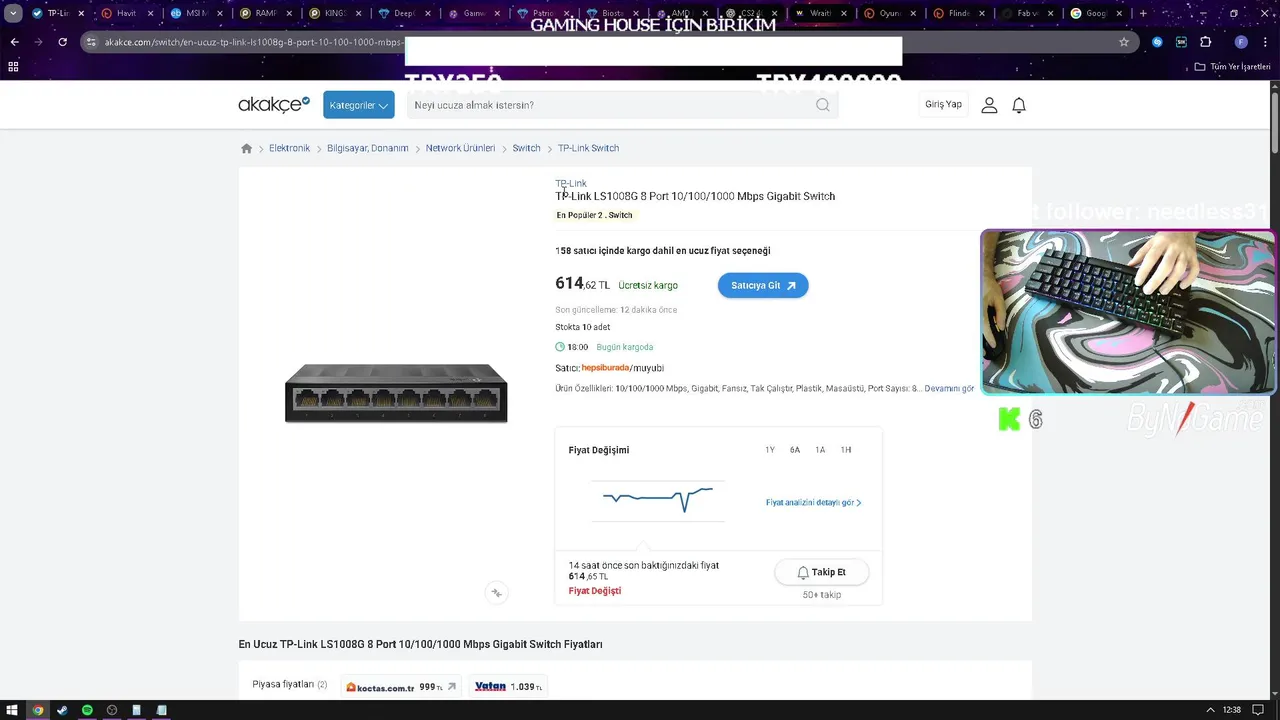The height and width of the screenshot is (720, 1280).
Task: Click the product compare round icon
Action: coord(496,593)
